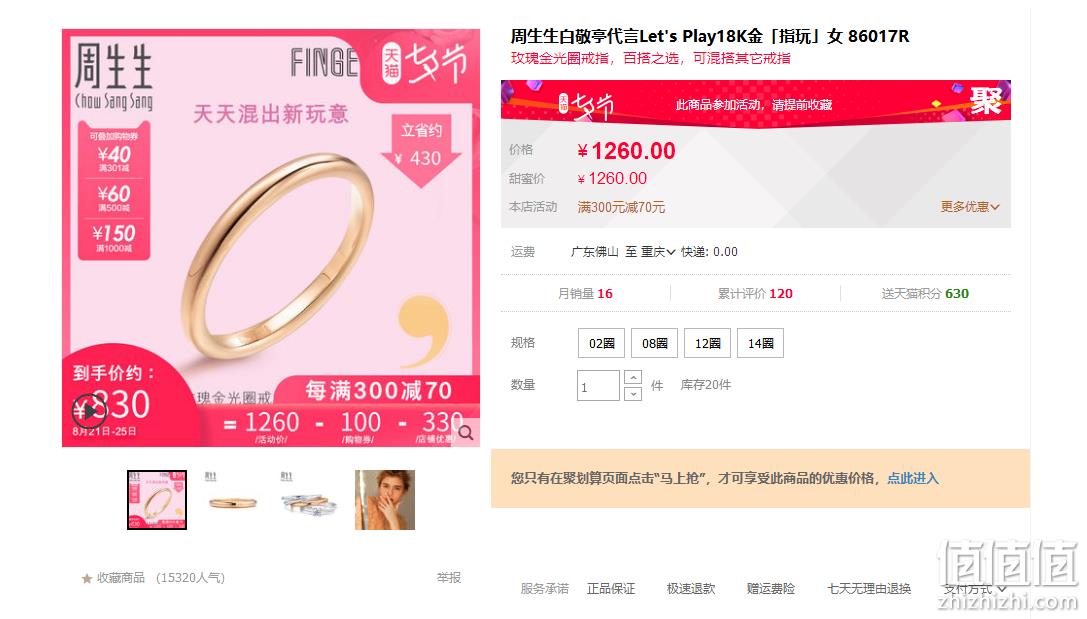1087x619 pixels.
Task: Click the 聚 badge icon on promo banner
Action: tap(985, 101)
